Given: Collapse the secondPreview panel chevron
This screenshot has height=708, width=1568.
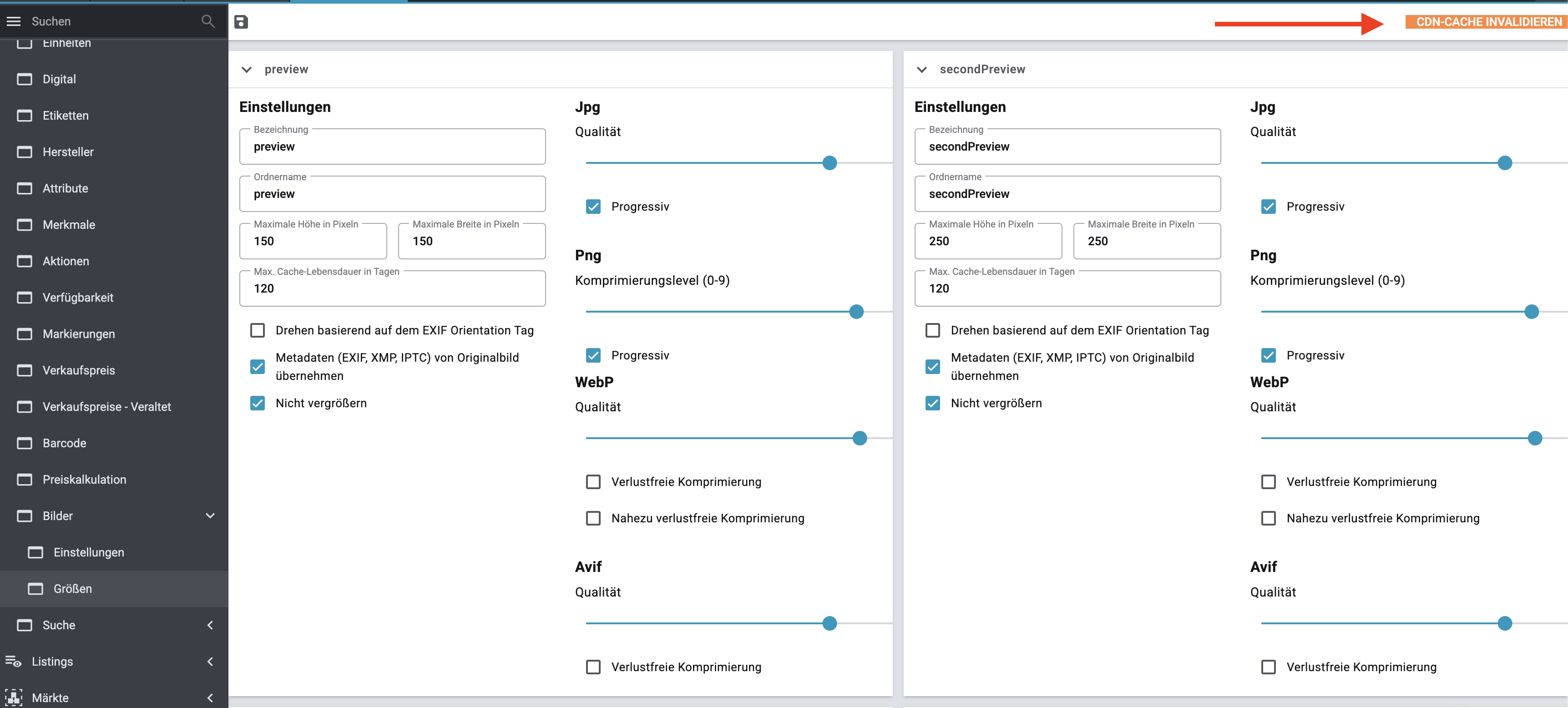Looking at the screenshot, I should pyautogui.click(x=921, y=70).
